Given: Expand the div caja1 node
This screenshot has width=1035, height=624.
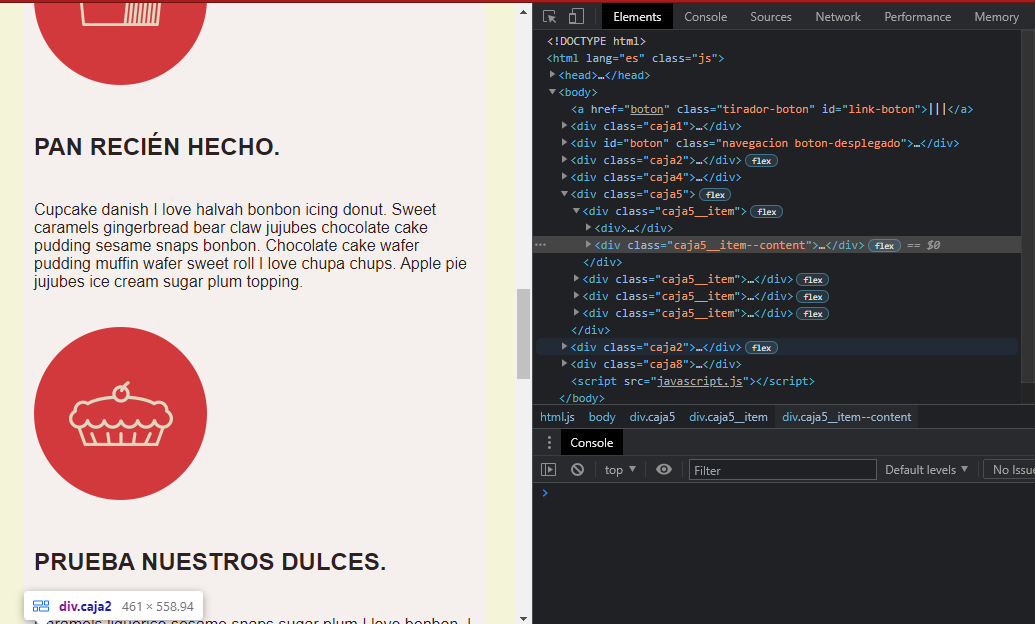Looking at the screenshot, I should pyautogui.click(x=564, y=125).
